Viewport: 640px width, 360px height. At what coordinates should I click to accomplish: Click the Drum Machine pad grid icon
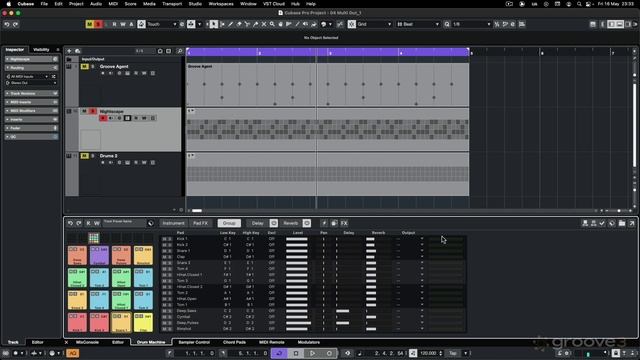[x=93, y=238]
